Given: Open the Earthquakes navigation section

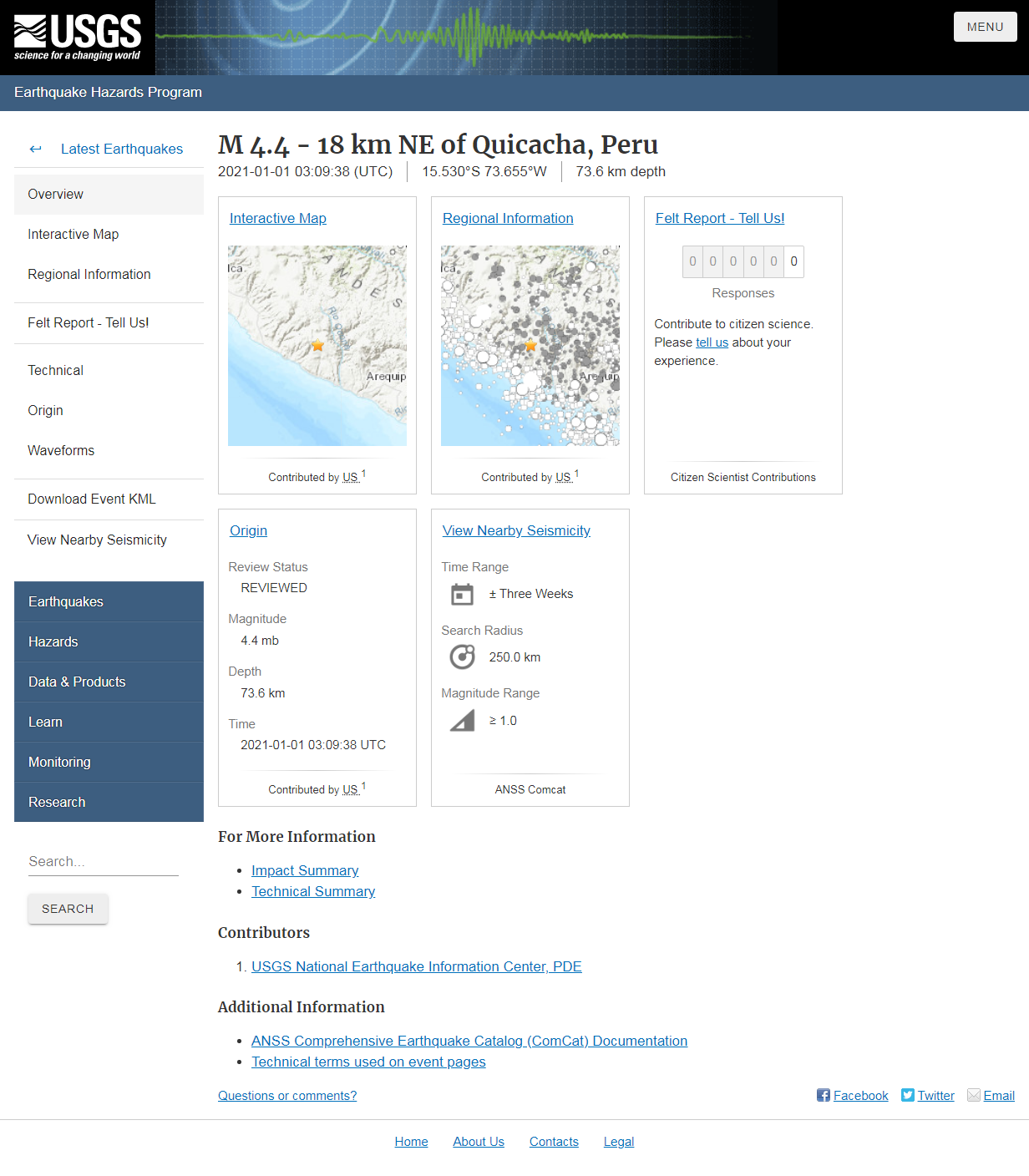Looking at the screenshot, I should click(66, 601).
